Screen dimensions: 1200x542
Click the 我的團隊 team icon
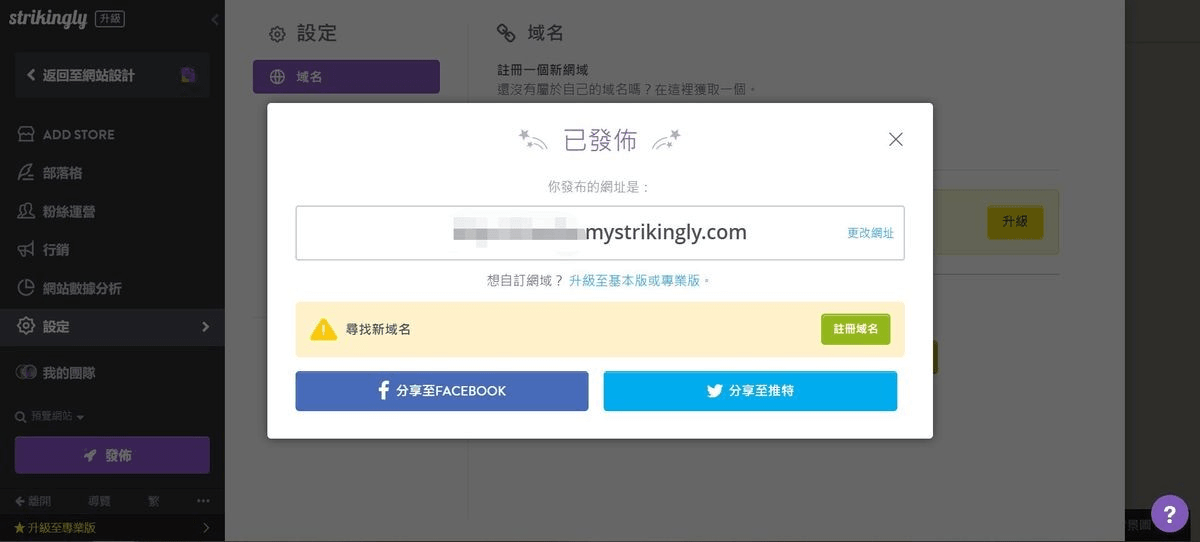click(x=27, y=373)
